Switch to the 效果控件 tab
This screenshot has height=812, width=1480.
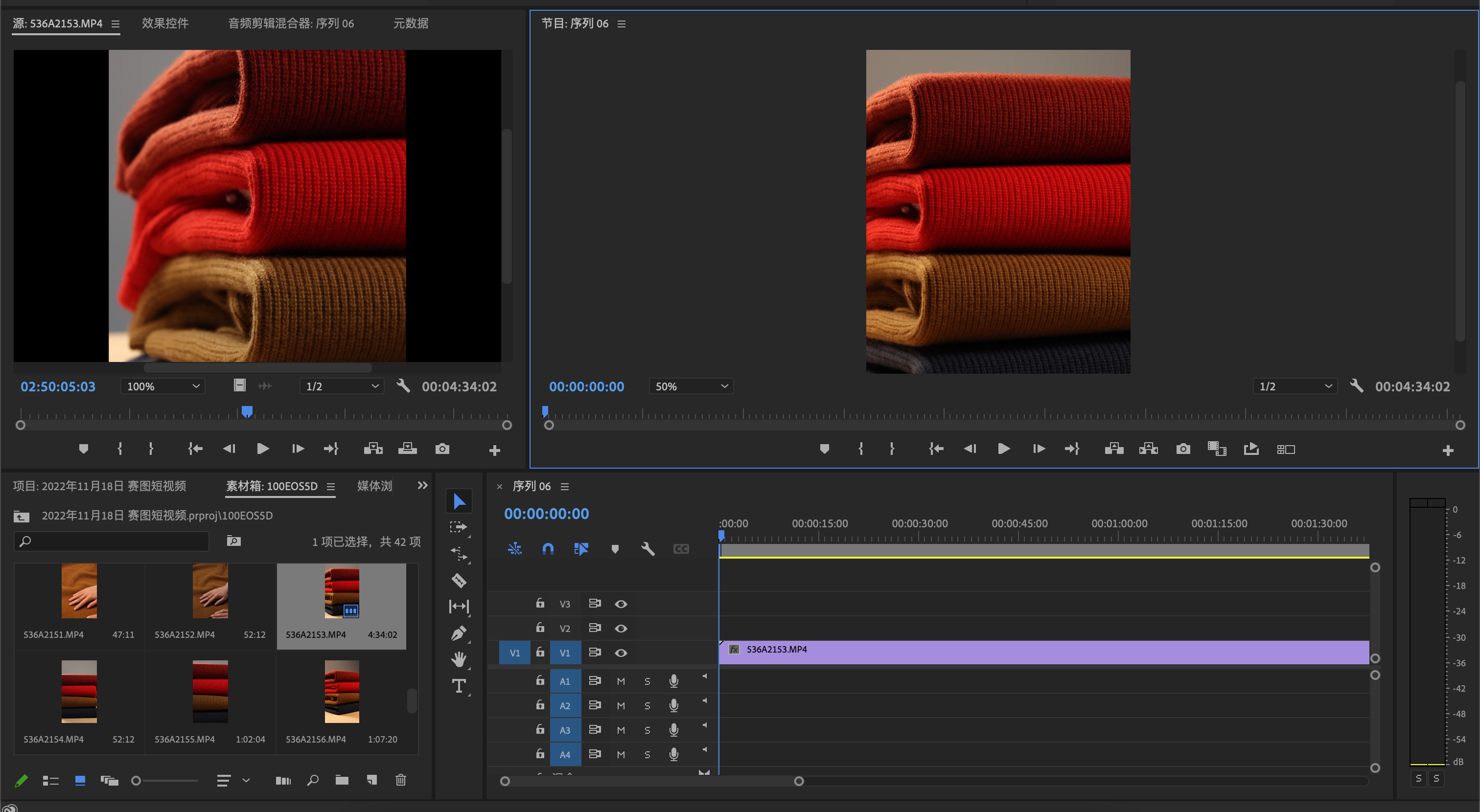(165, 23)
